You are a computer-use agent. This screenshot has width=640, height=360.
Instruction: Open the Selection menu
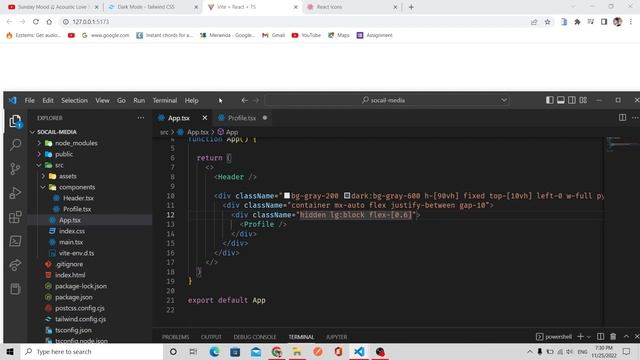click(74, 100)
